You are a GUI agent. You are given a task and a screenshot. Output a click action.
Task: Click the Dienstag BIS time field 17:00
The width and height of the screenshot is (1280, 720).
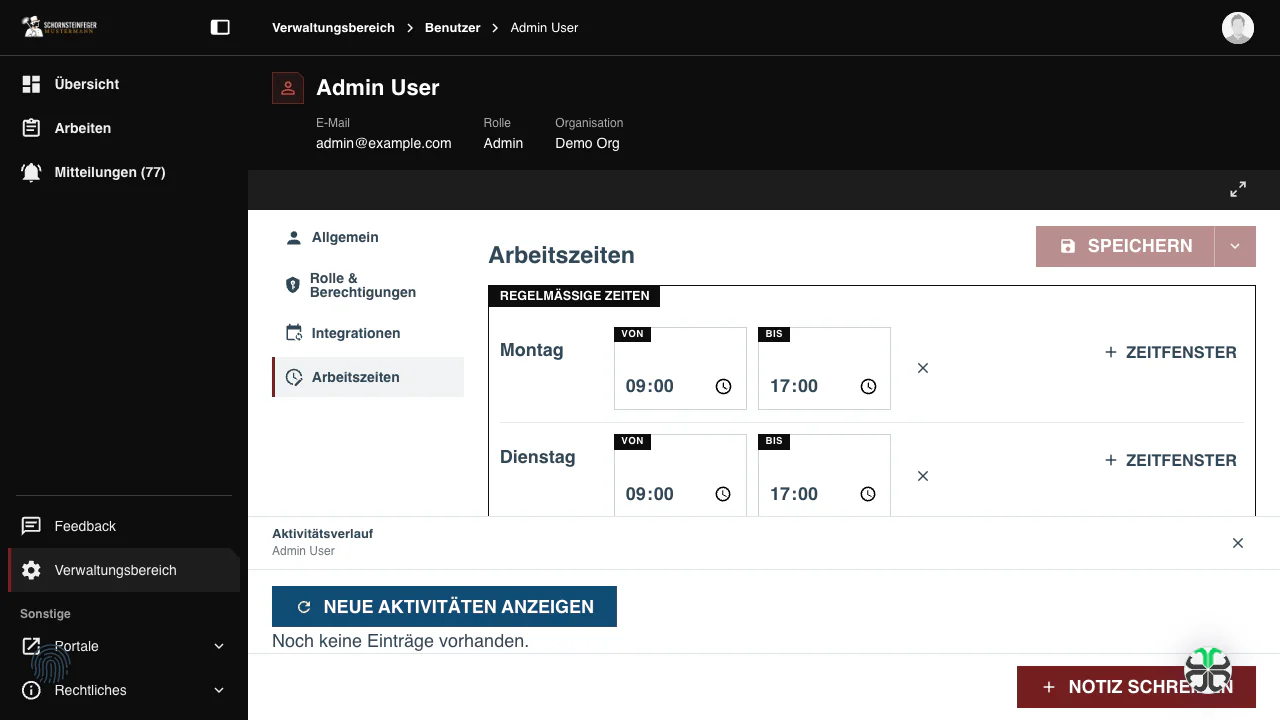click(x=824, y=476)
